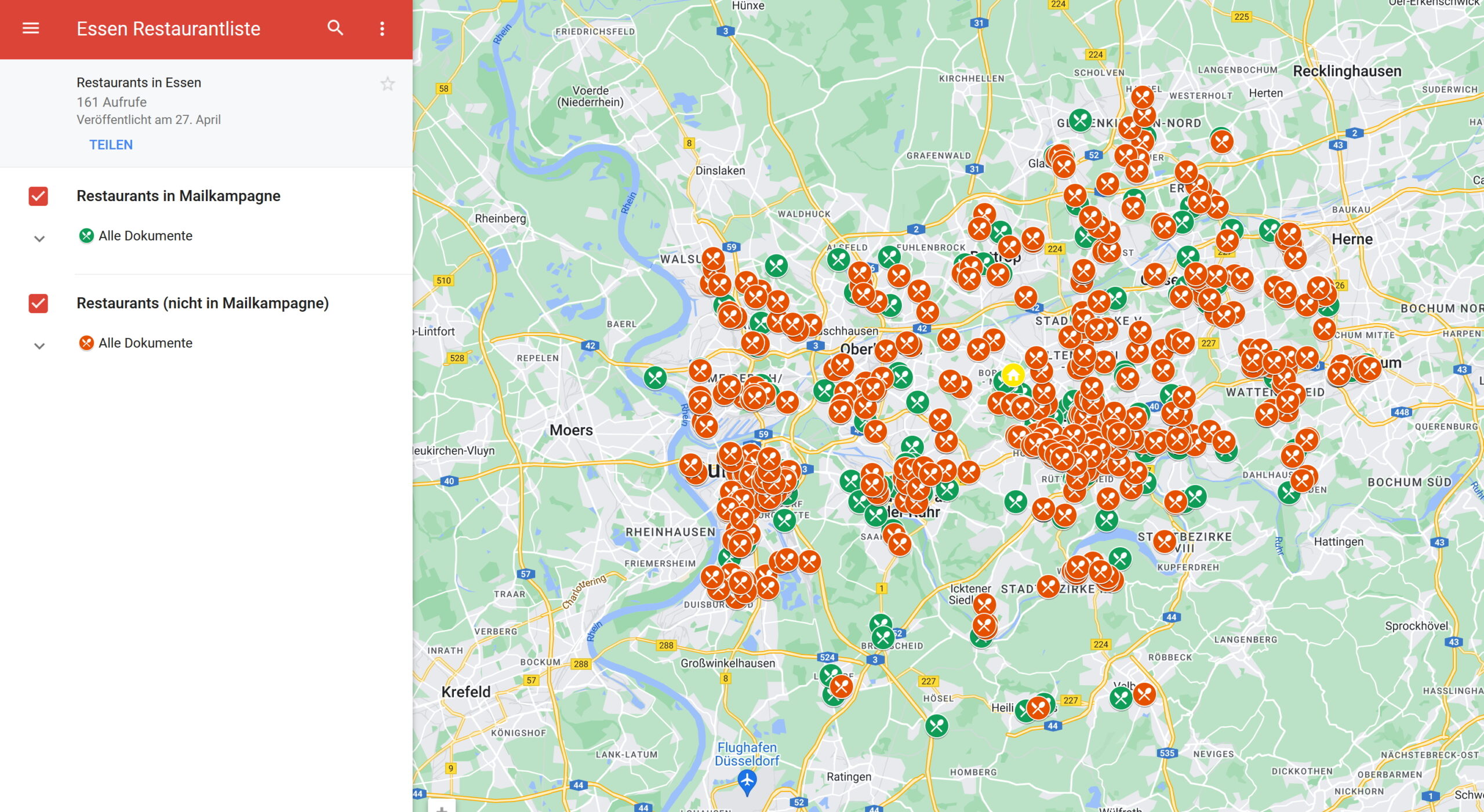Click the TEILEN share link
Screen dimensions: 1484x812
pyautogui.click(x=111, y=145)
